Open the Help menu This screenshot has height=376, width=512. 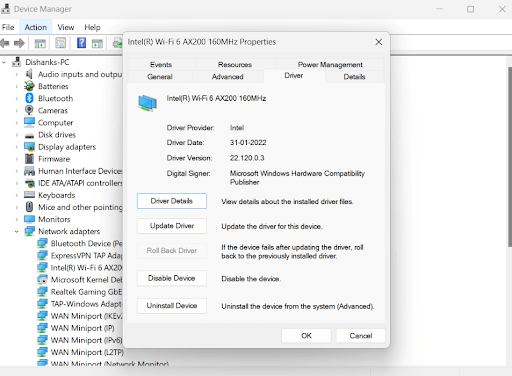(x=92, y=27)
